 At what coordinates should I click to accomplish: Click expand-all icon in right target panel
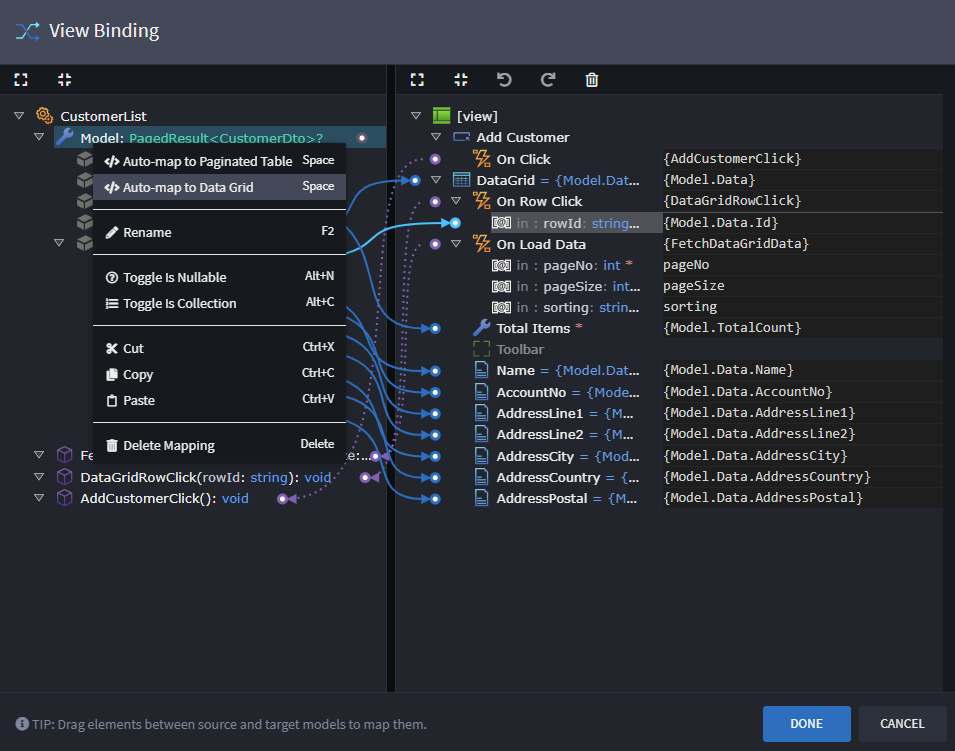tap(417, 80)
